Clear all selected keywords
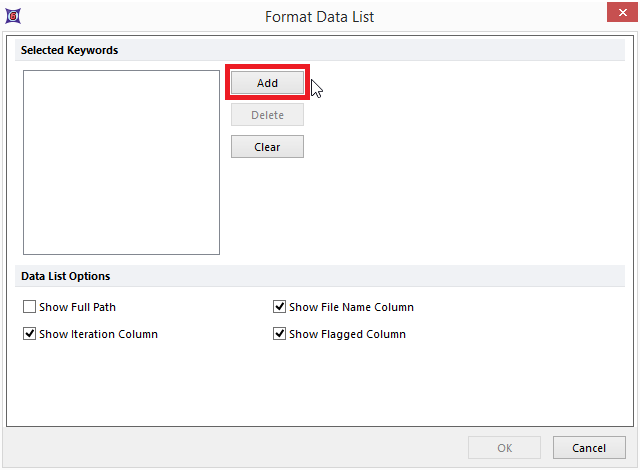 coord(267,147)
